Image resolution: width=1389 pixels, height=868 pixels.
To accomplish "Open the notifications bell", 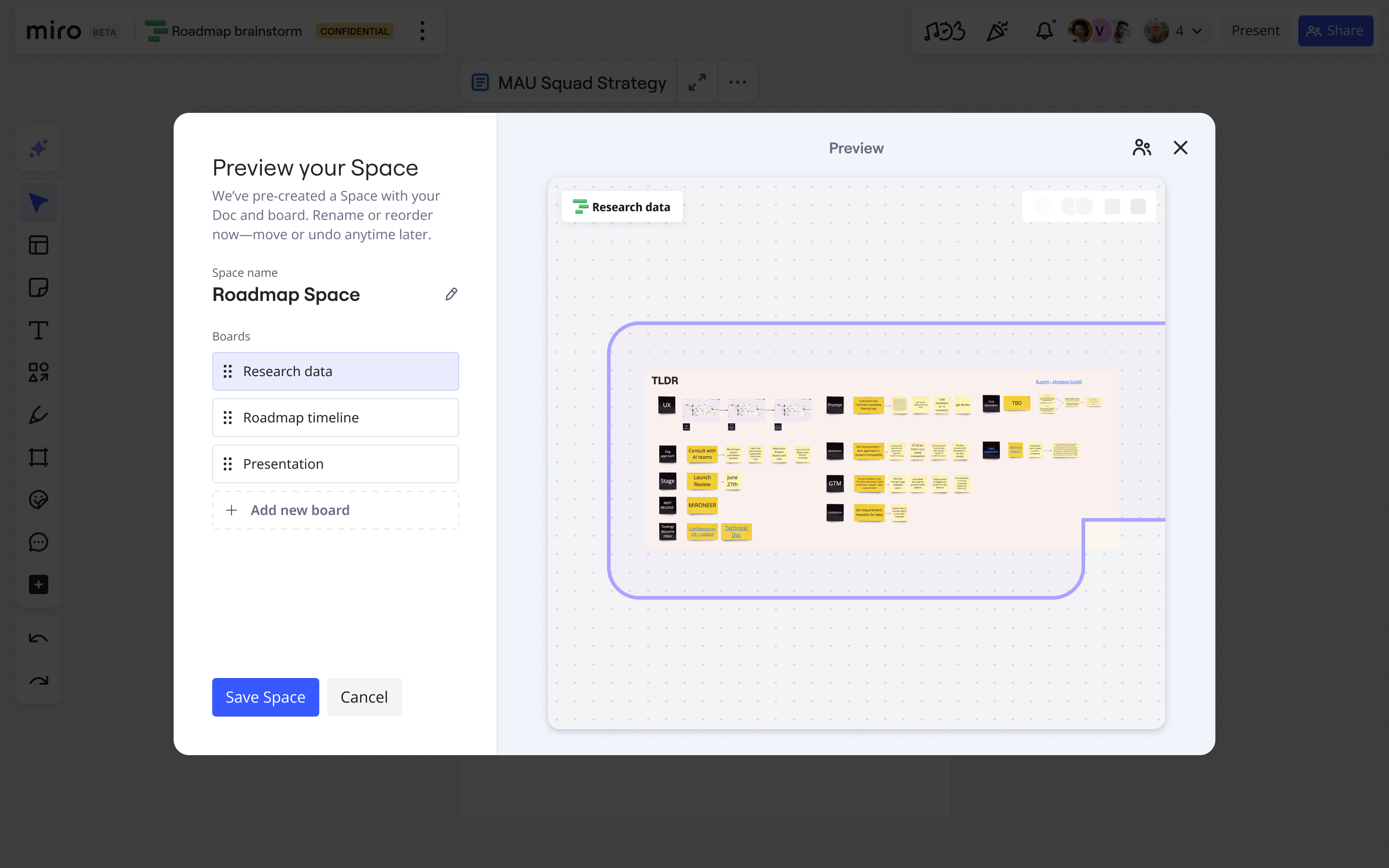I will 1045,31.
